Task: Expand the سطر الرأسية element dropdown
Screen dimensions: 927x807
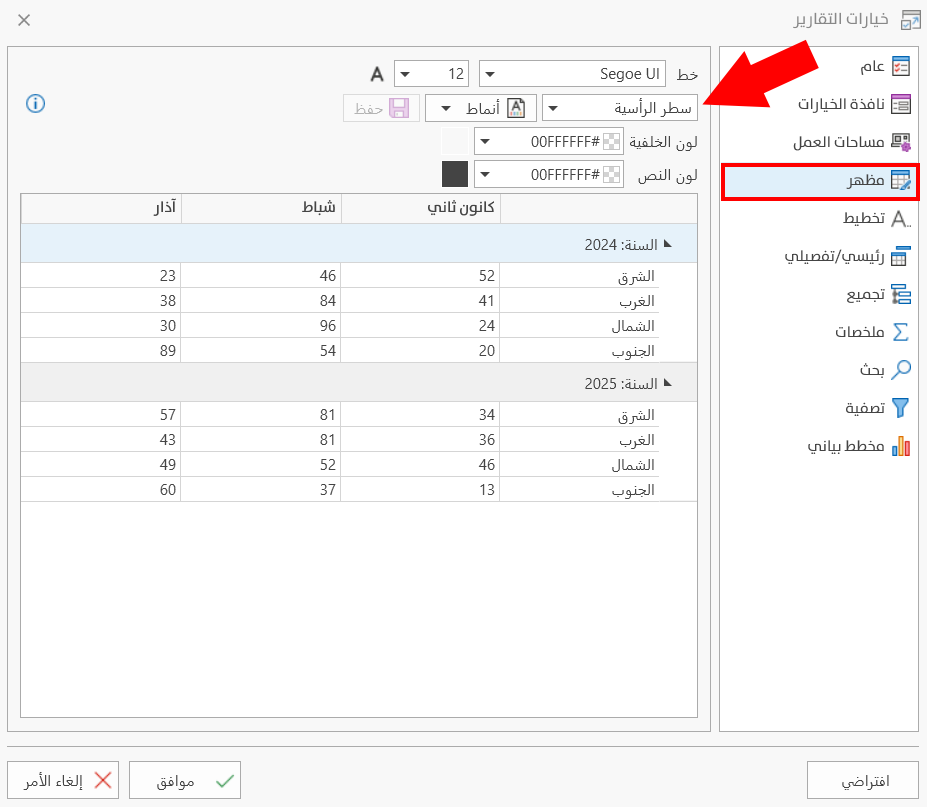Action: coord(620,107)
